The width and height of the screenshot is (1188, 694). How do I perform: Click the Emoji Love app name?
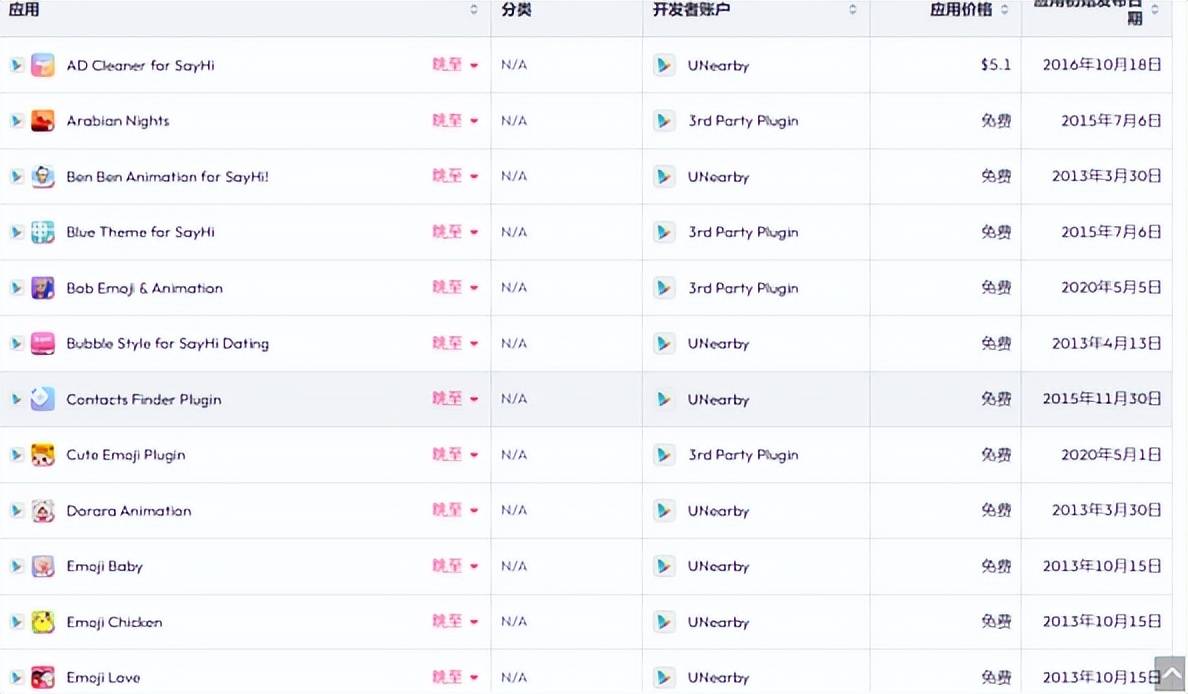tap(103, 677)
